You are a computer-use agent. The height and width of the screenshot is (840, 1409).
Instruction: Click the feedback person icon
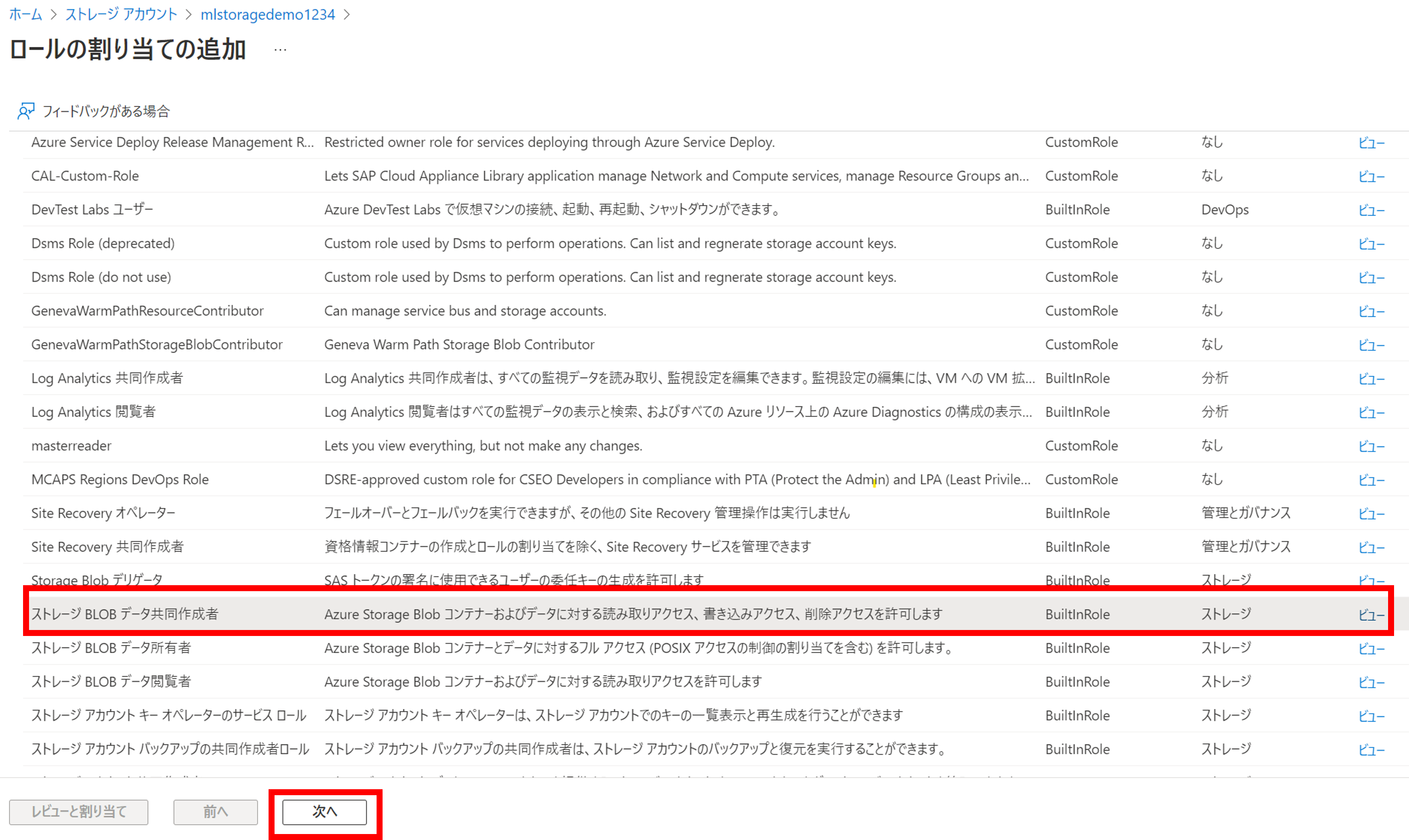click(x=26, y=111)
